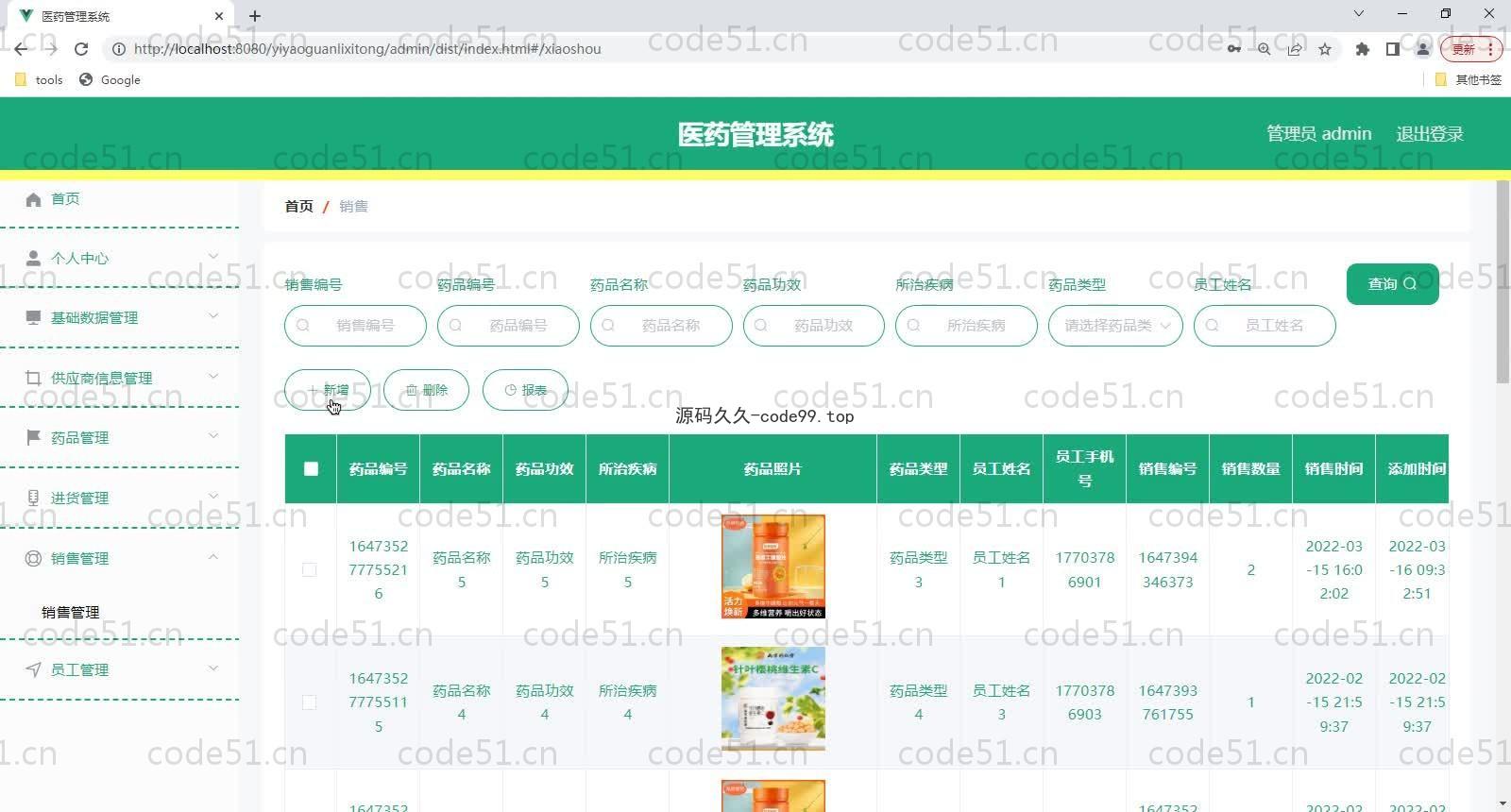Check the row for 药品名称 5
Viewport: 1511px width, 812px height.
pos(309,569)
